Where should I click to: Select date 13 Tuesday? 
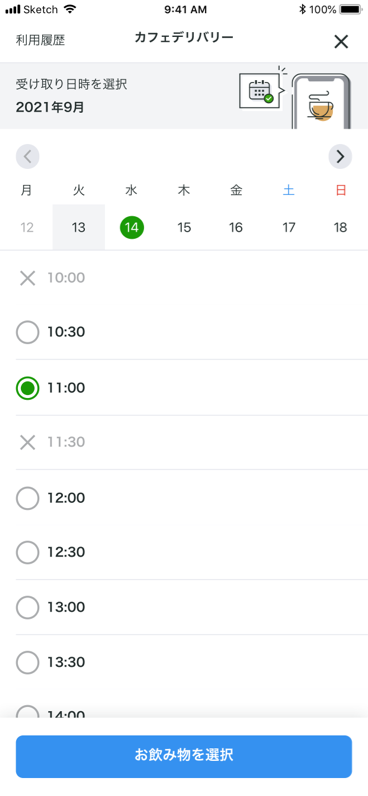[x=79, y=227]
